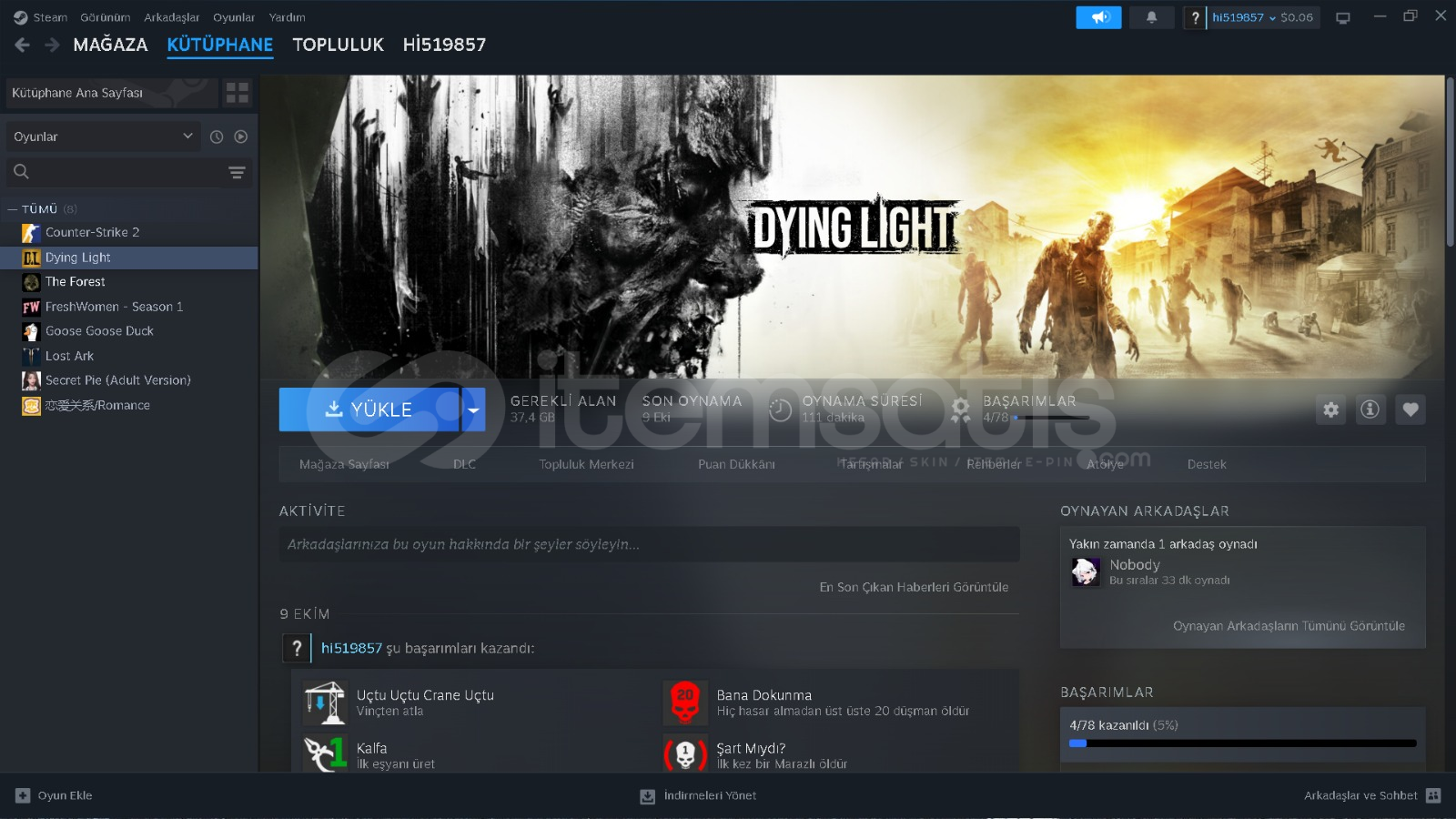This screenshot has height=819, width=1456.
Task: Click the Kalfa achievement icon
Action: tap(324, 753)
